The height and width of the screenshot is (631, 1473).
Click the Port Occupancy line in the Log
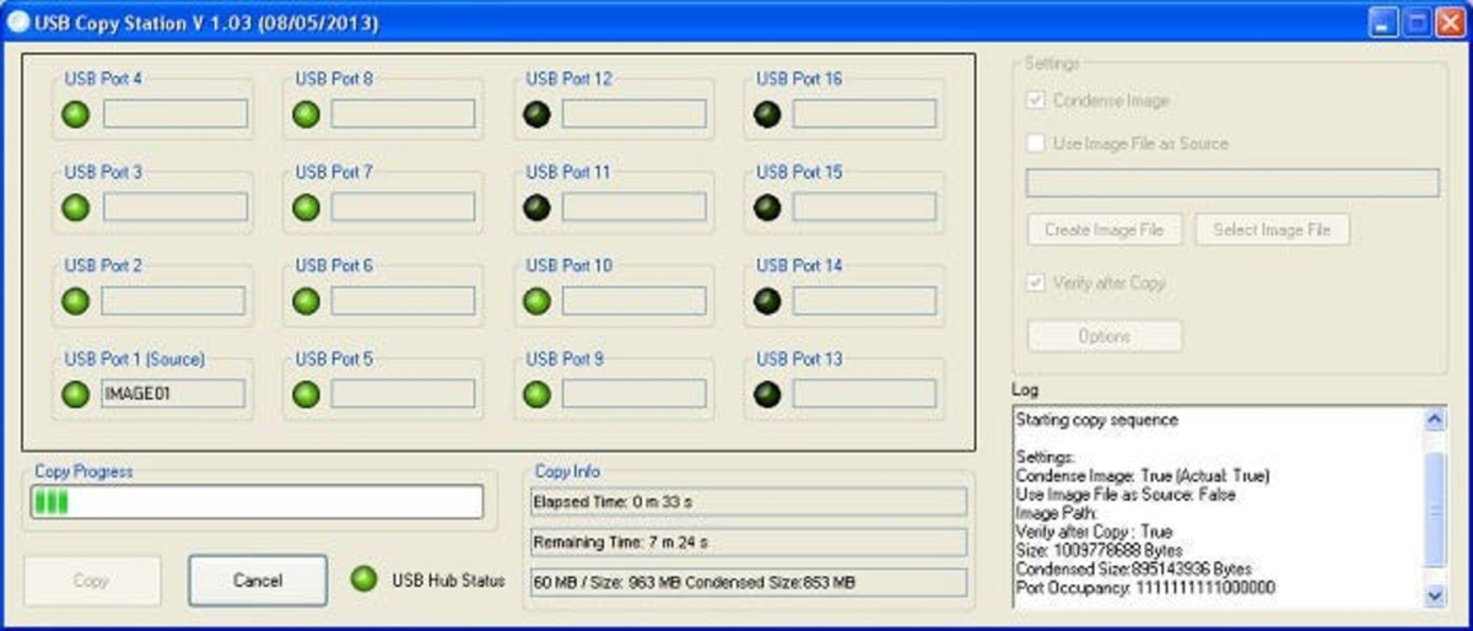point(1145,588)
